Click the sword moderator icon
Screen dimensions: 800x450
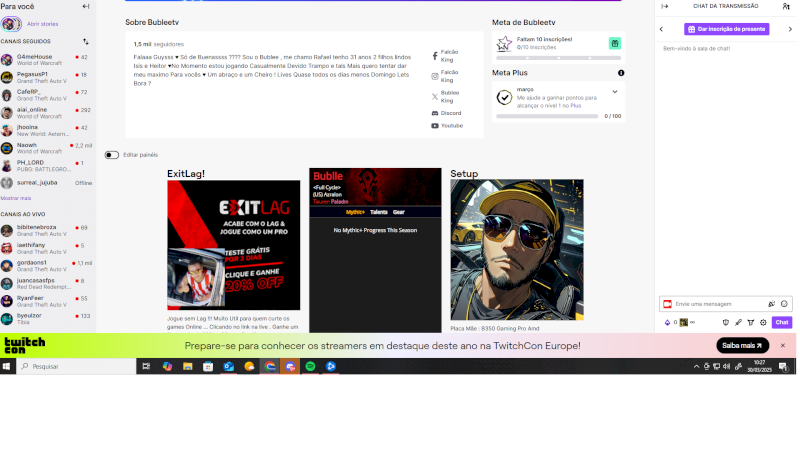(x=738, y=322)
